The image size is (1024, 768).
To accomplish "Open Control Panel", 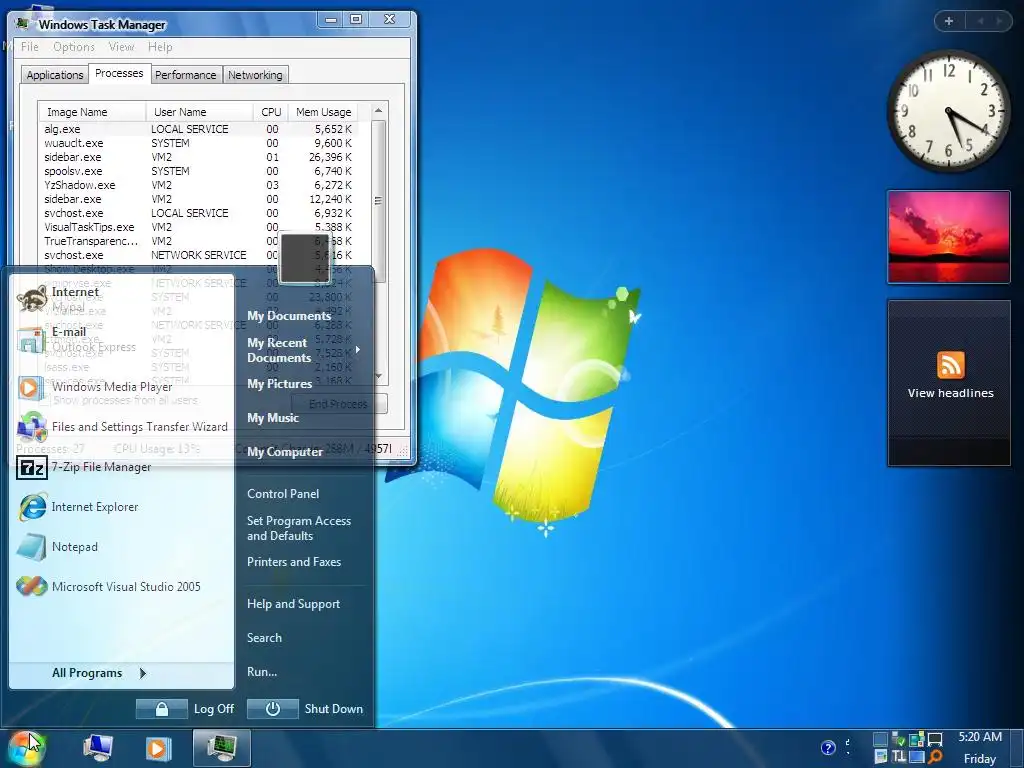I will (x=283, y=494).
